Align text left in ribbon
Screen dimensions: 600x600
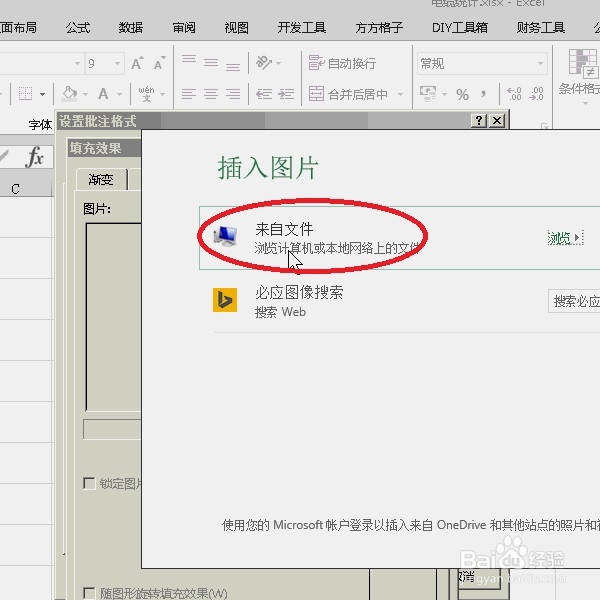coord(189,94)
